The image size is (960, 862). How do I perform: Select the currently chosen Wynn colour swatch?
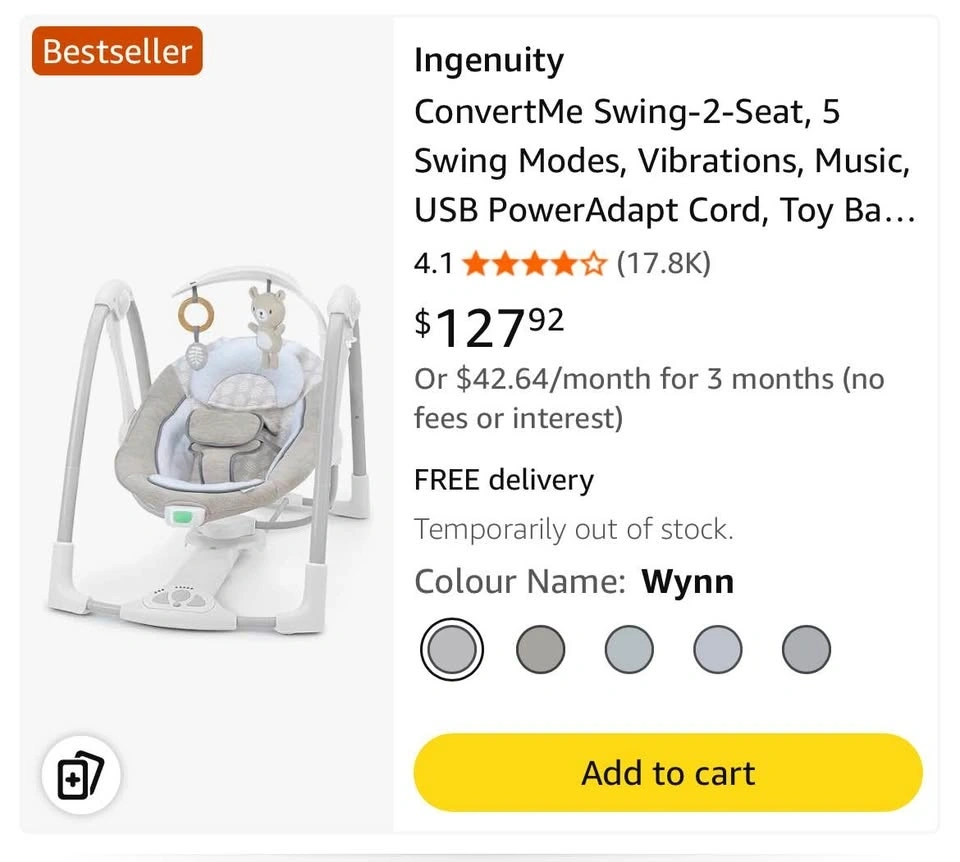[452, 652]
